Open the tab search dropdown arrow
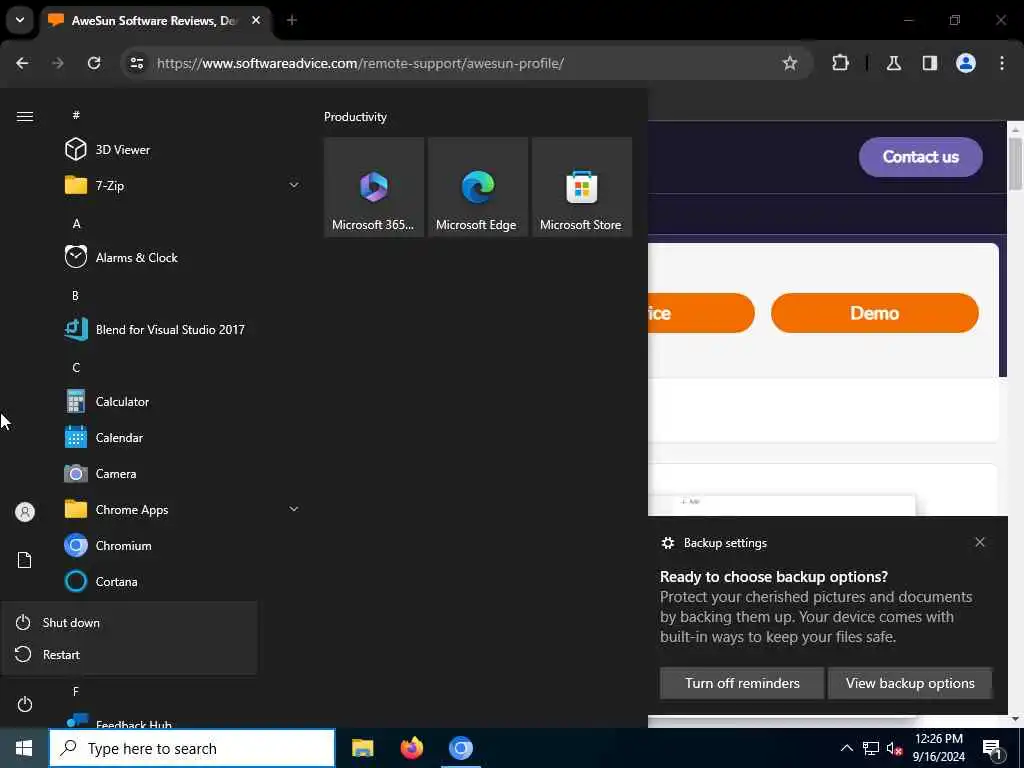This screenshot has height=768, width=1024. click(20, 20)
